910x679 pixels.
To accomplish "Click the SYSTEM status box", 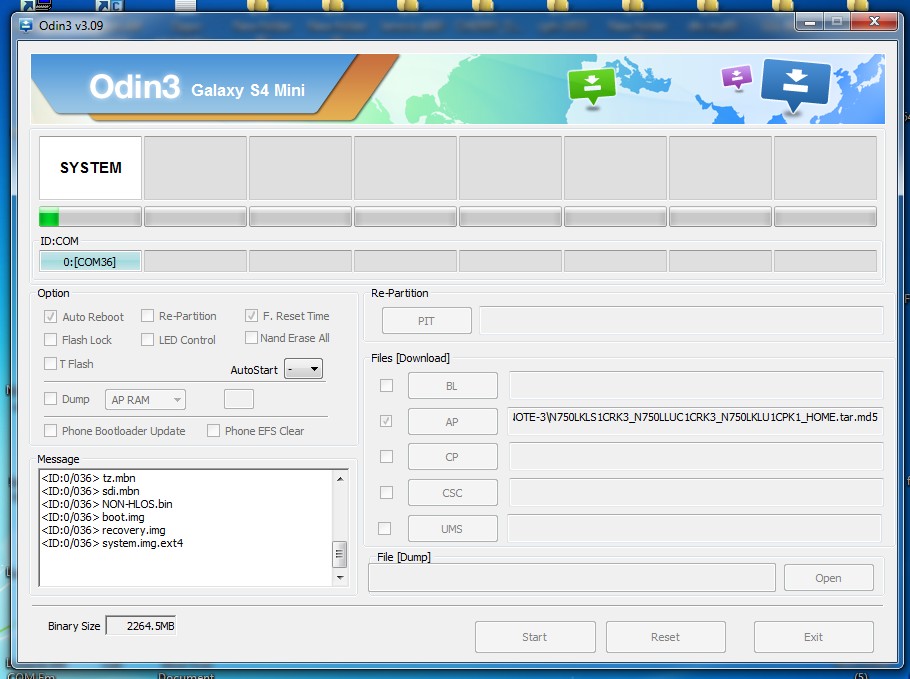I will pyautogui.click(x=91, y=168).
